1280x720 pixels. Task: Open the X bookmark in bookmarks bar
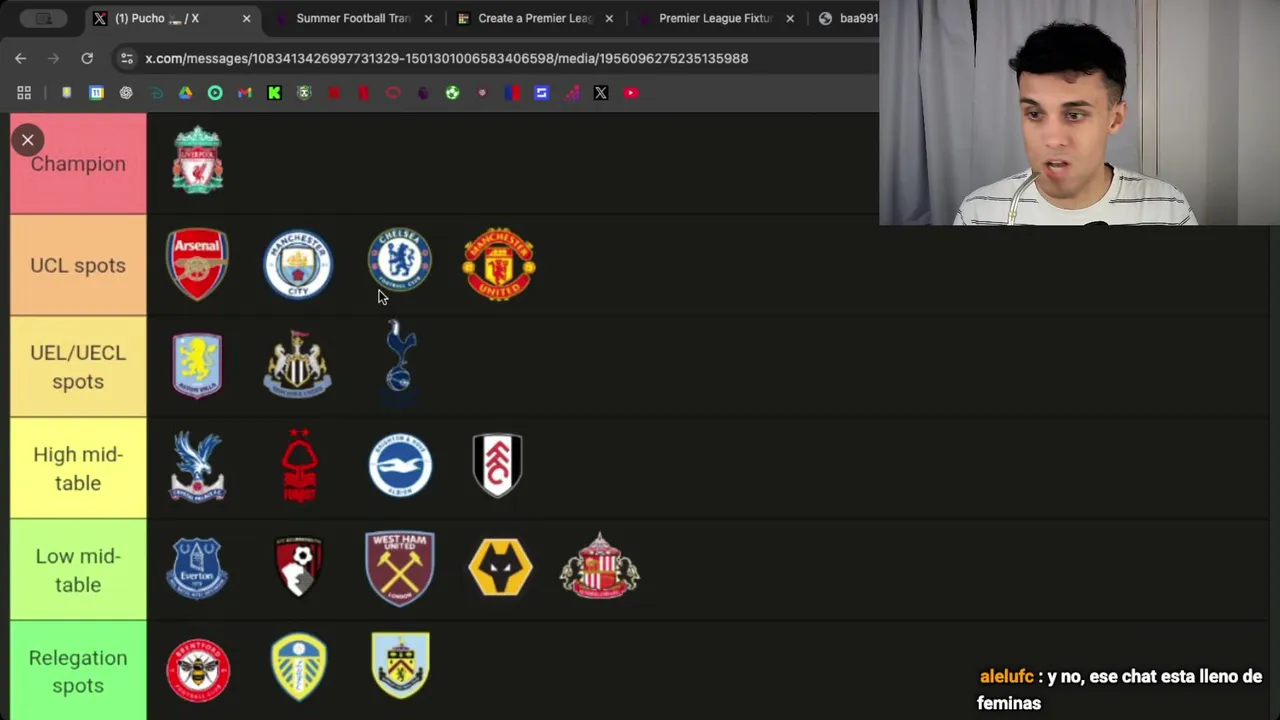pos(601,93)
